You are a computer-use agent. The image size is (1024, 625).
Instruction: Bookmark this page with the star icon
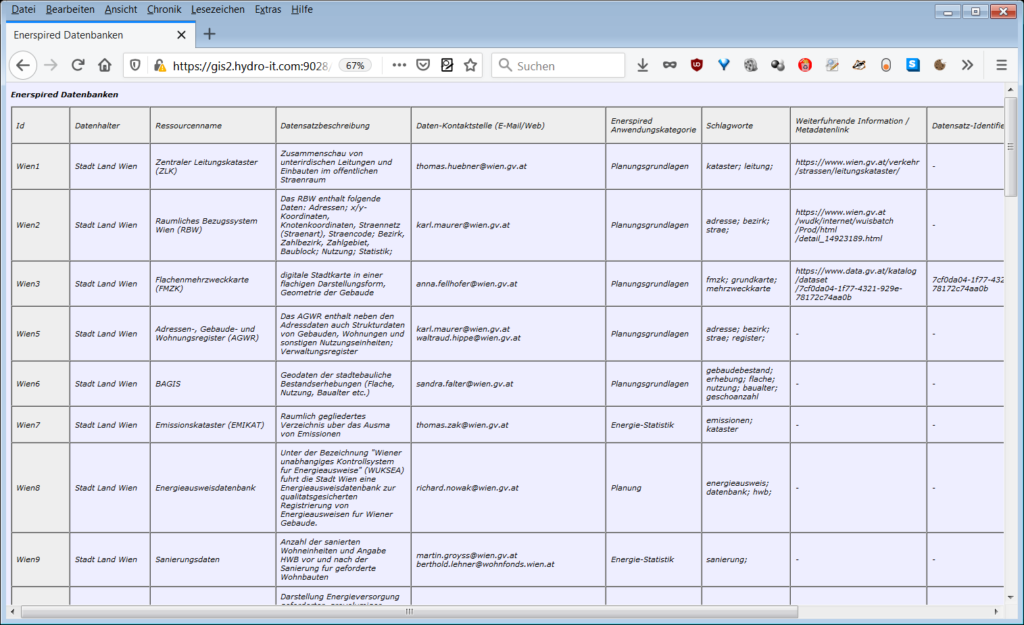[x=470, y=65]
